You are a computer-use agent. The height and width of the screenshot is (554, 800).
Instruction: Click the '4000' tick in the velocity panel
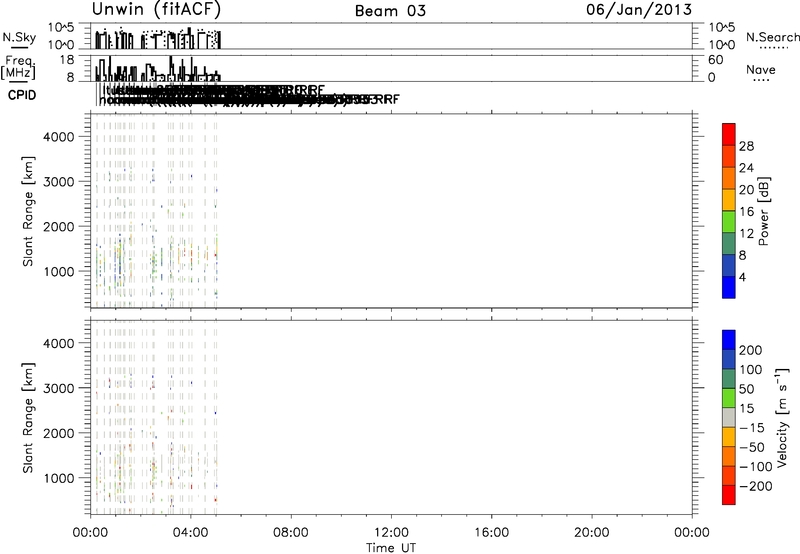point(59,343)
